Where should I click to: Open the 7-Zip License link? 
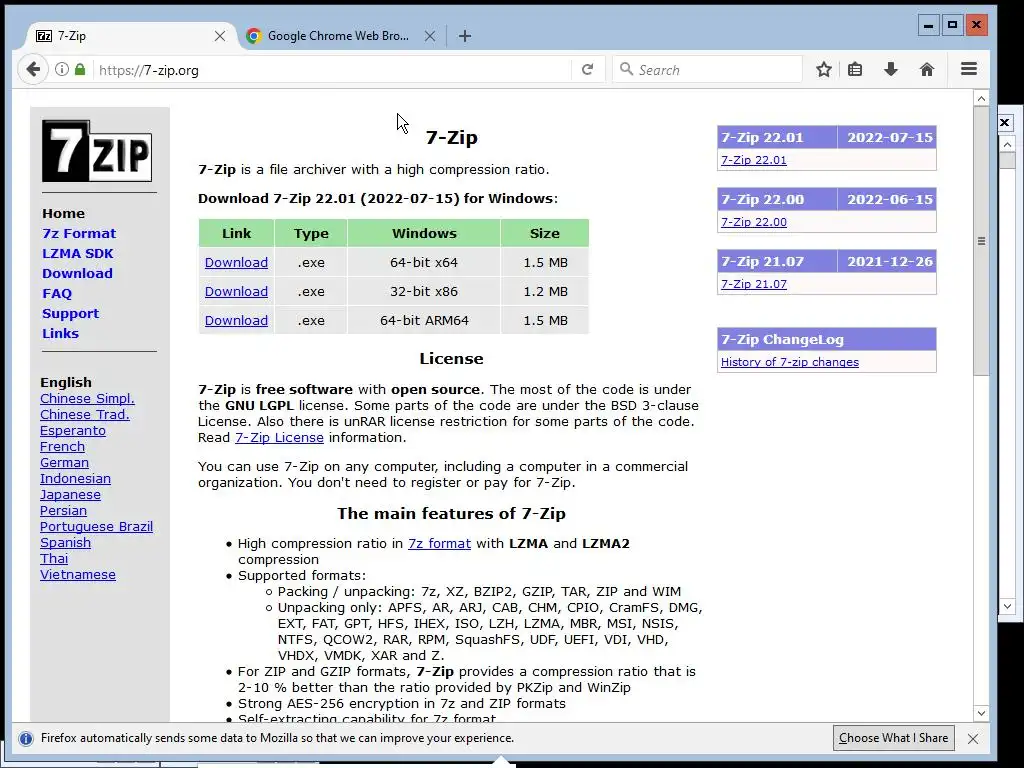tap(280, 438)
